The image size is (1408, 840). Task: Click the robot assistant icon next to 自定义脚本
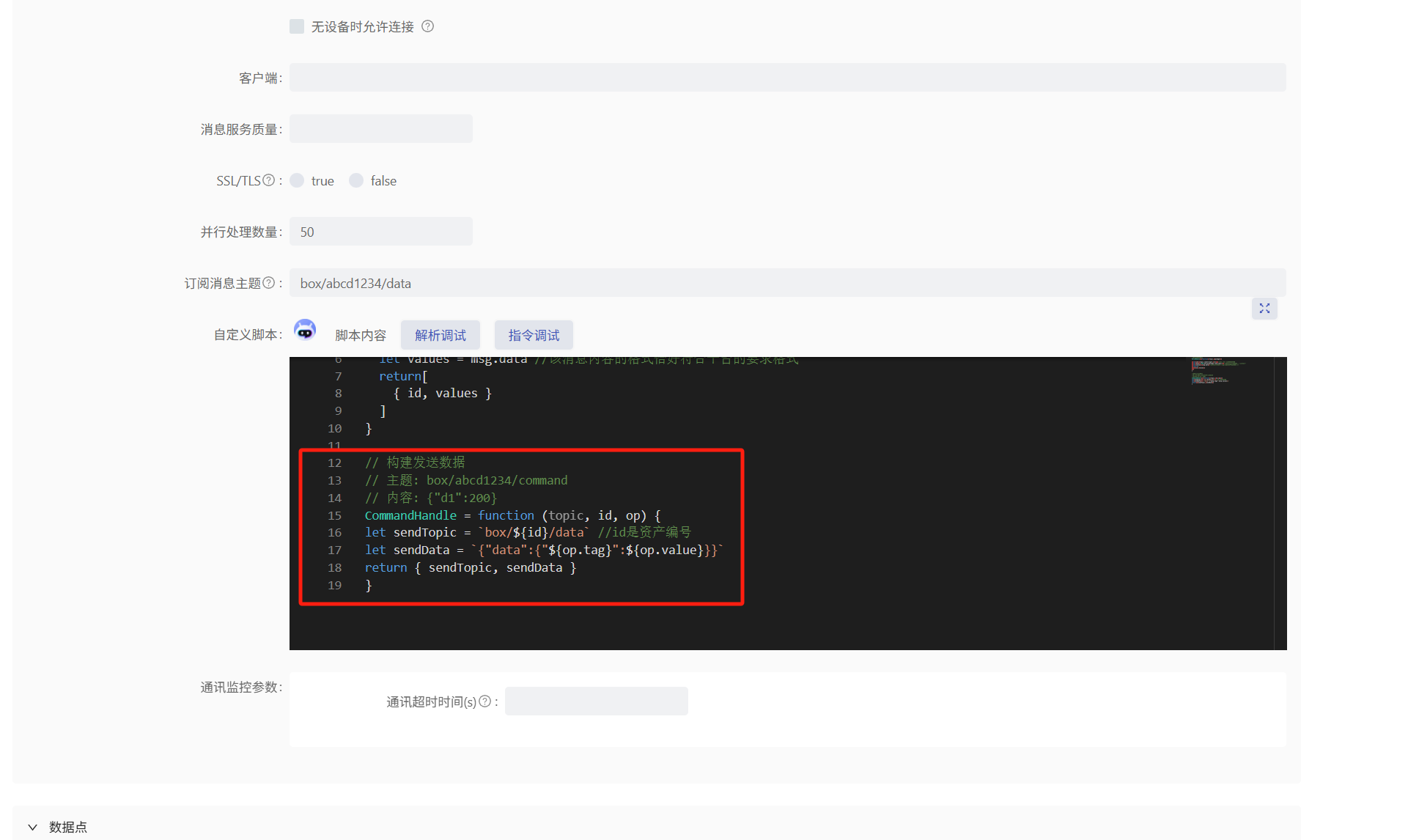pyautogui.click(x=305, y=331)
